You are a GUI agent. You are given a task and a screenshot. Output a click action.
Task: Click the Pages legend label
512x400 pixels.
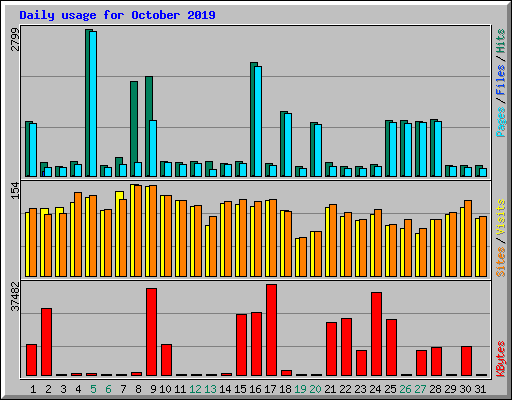(x=501, y=122)
